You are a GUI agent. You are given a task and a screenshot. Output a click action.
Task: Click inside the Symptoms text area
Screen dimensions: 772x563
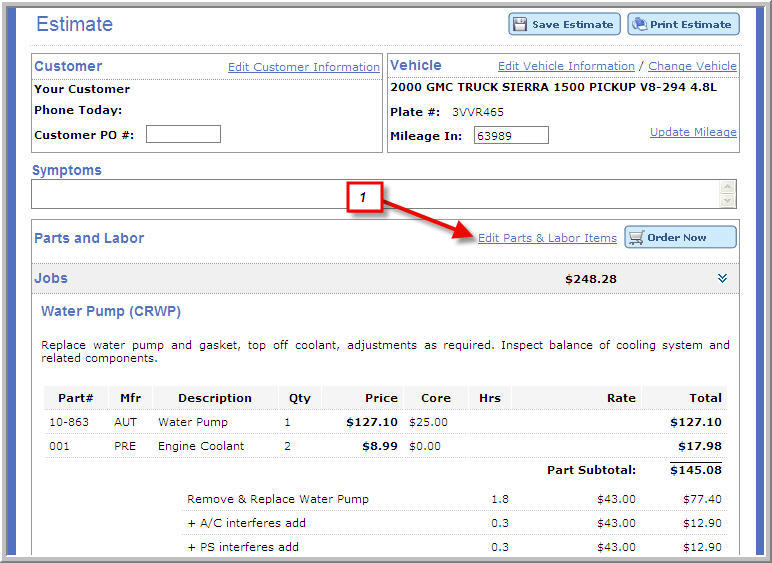[375, 194]
